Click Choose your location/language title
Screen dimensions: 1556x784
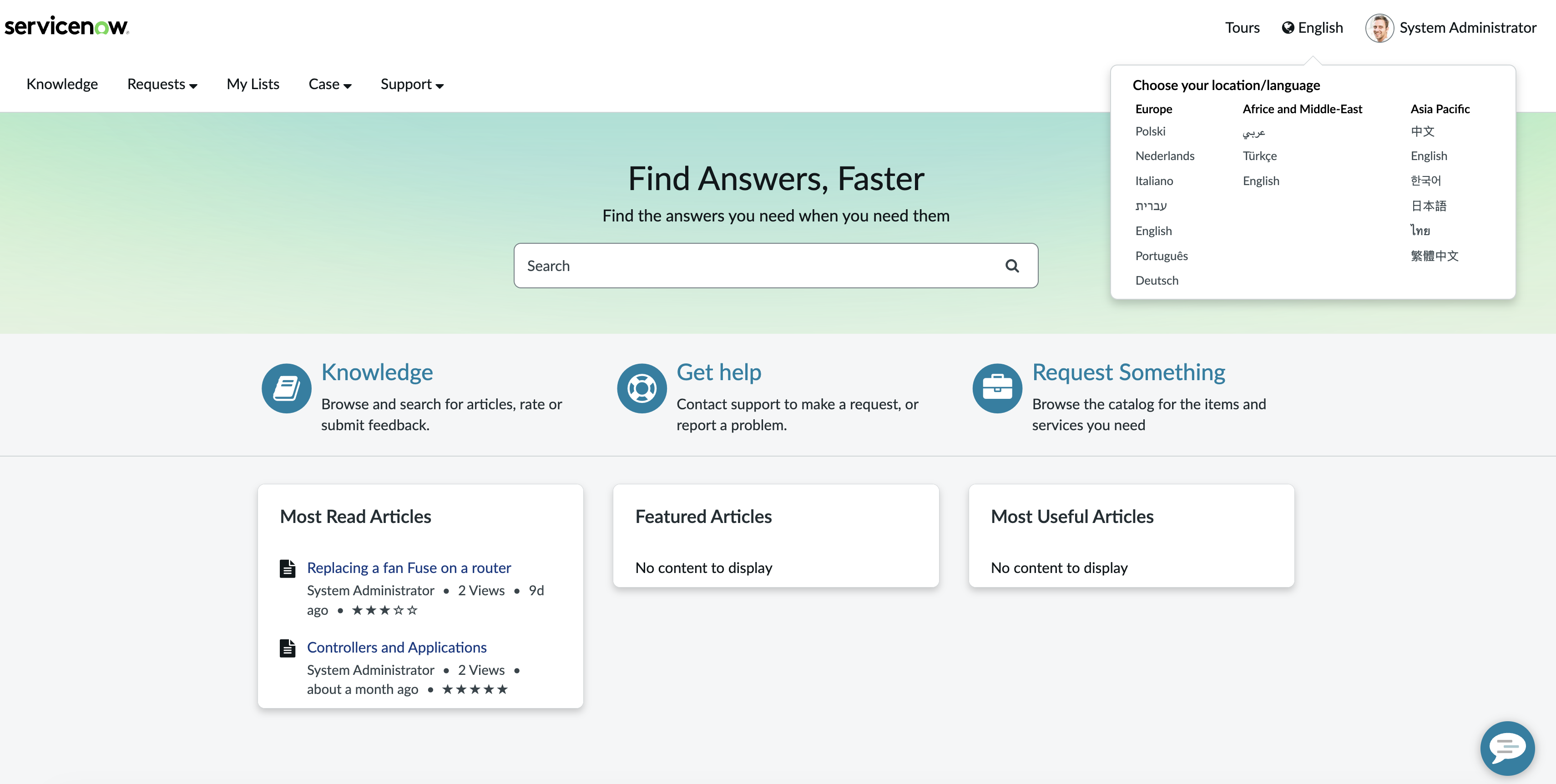point(1226,85)
